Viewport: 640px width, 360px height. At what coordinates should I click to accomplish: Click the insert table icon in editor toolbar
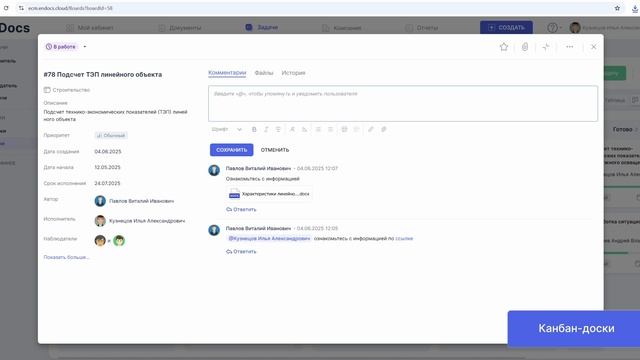pyautogui.click(x=344, y=129)
